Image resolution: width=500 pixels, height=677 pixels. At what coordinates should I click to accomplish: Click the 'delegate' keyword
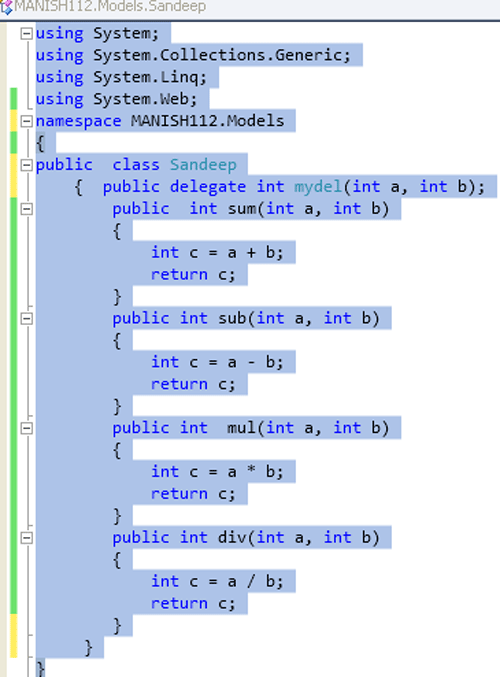(208, 187)
